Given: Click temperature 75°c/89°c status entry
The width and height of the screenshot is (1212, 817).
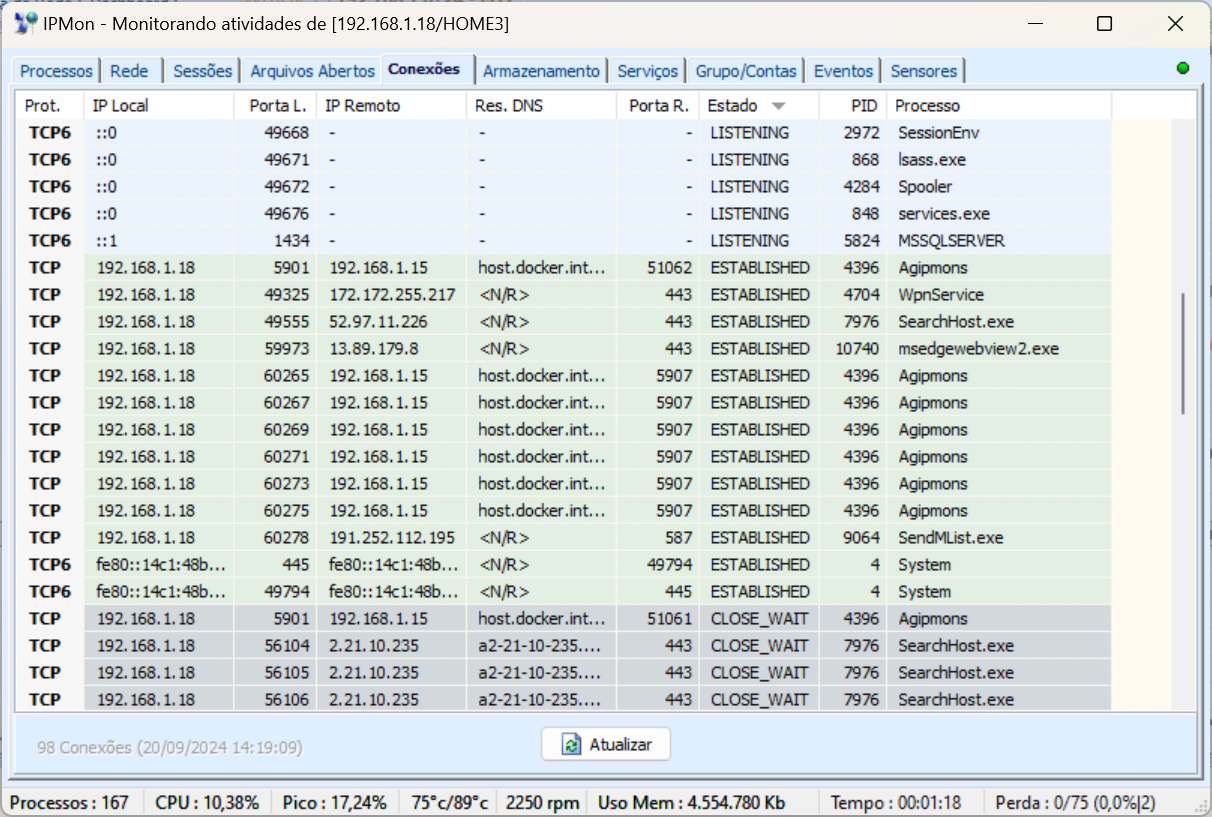Looking at the screenshot, I should (x=449, y=802).
